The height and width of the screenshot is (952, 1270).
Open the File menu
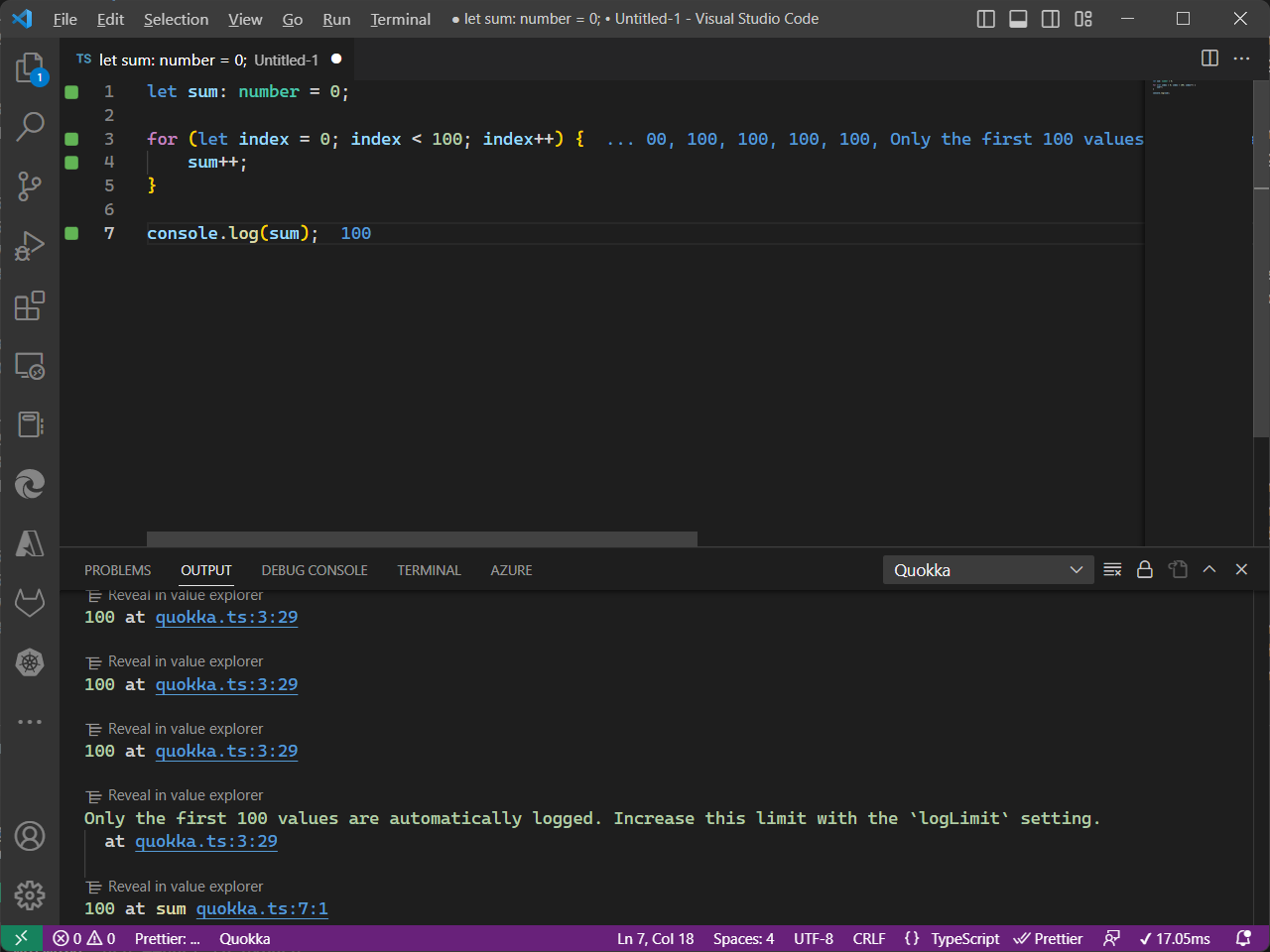[65, 19]
